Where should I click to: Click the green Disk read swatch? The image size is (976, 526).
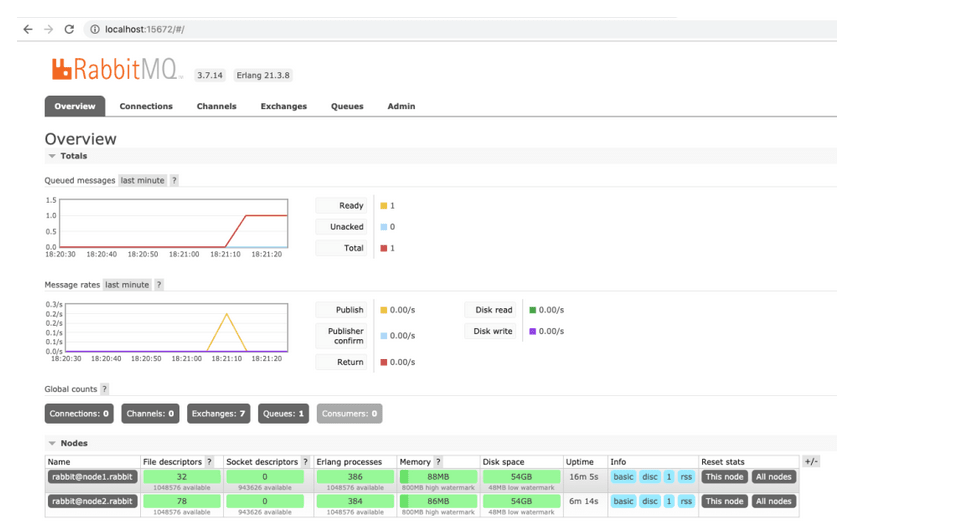pyautogui.click(x=533, y=310)
